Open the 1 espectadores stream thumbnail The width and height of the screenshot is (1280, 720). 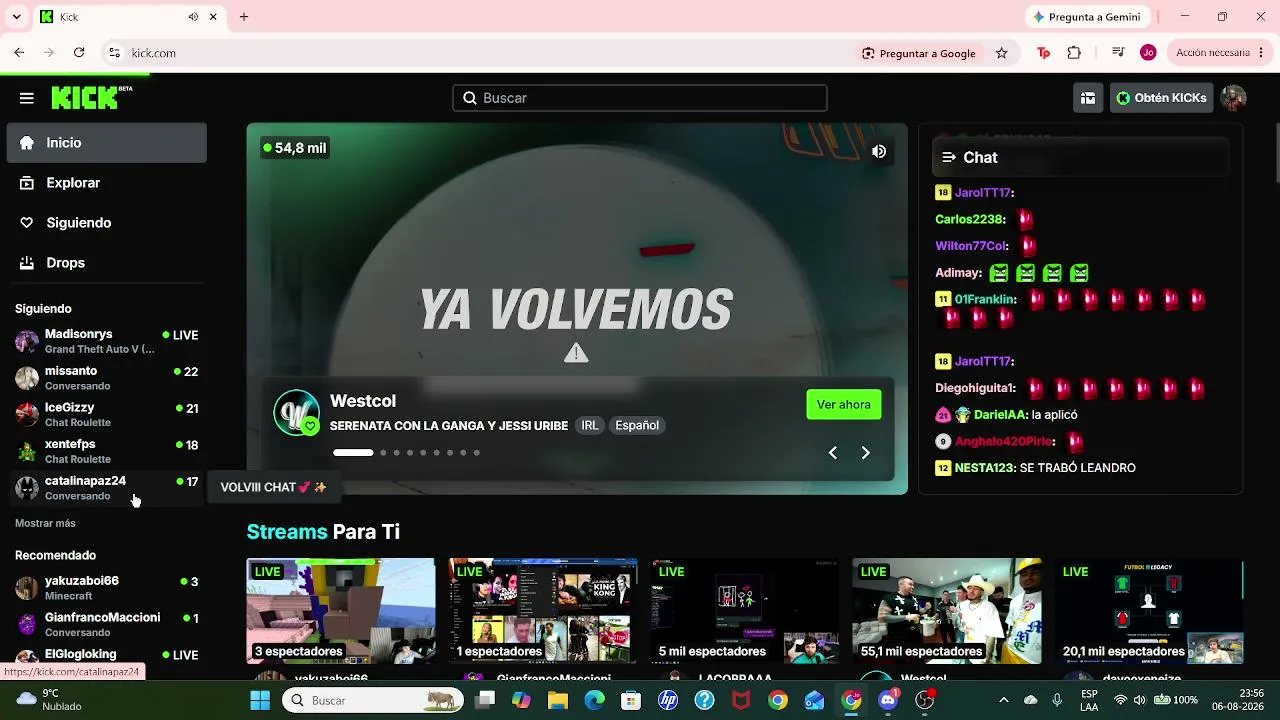[x=543, y=611]
